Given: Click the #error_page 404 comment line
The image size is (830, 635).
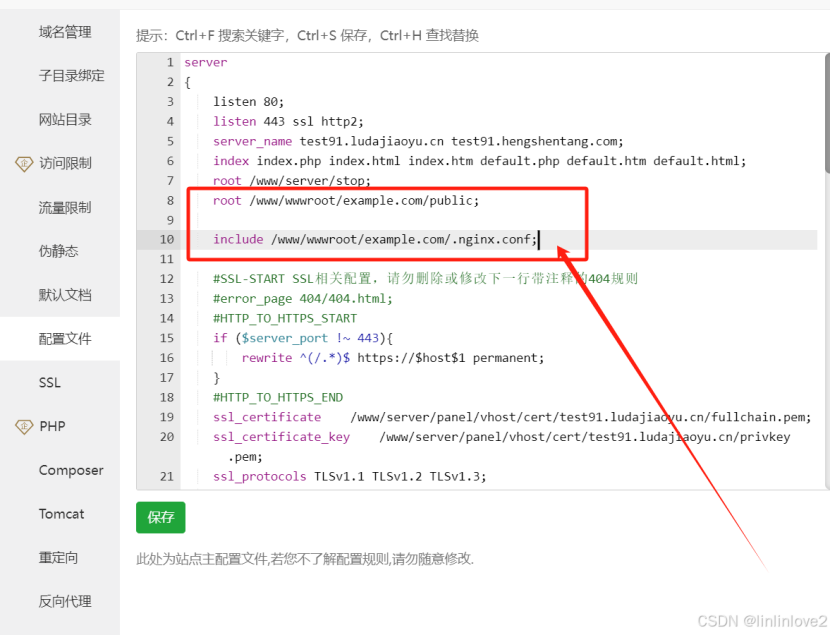Looking at the screenshot, I should tap(303, 299).
